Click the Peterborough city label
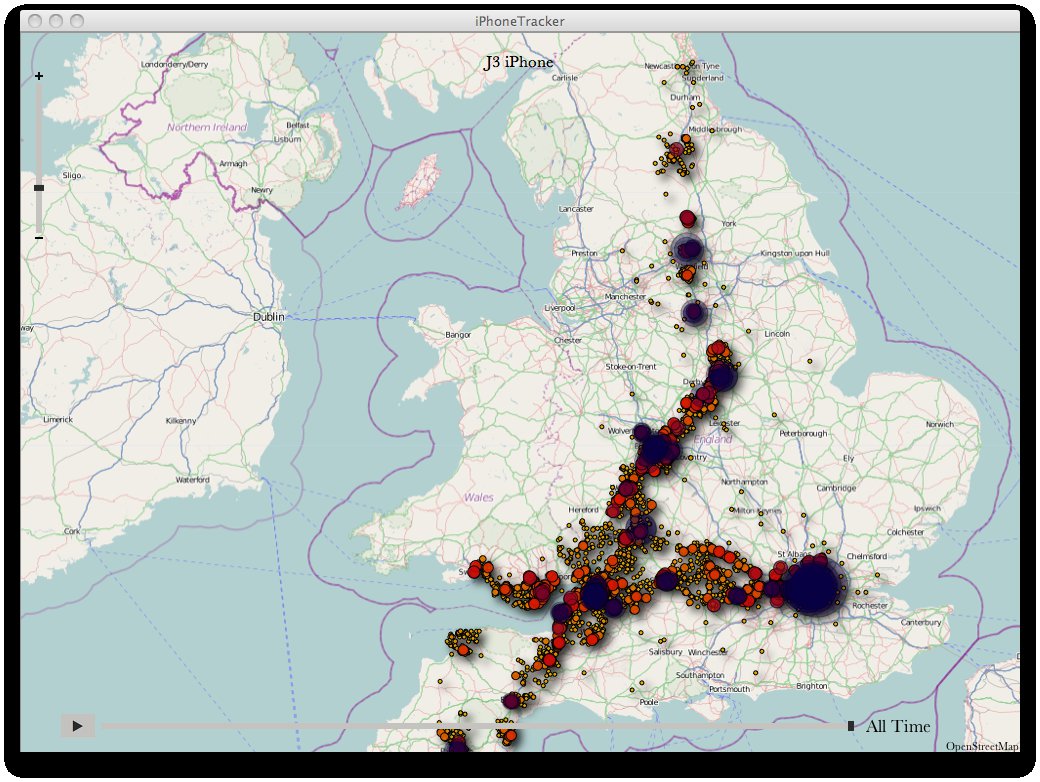Image resolution: width=1040 pixels, height=782 pixels. pyautogui.click(x=803, y=433)
